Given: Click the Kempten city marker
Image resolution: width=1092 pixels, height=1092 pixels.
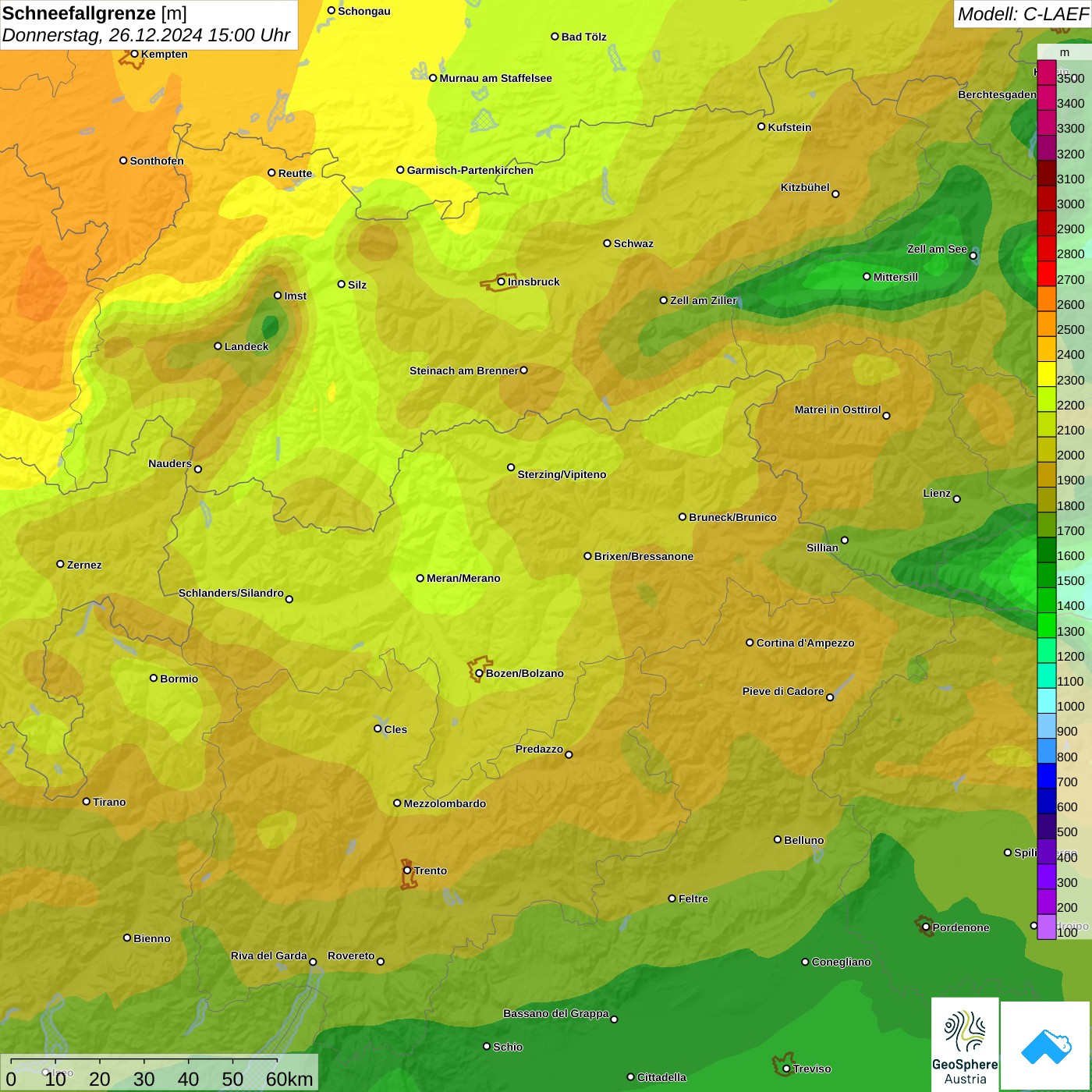Looking at the screenshot, I should [x=134, y=54].
